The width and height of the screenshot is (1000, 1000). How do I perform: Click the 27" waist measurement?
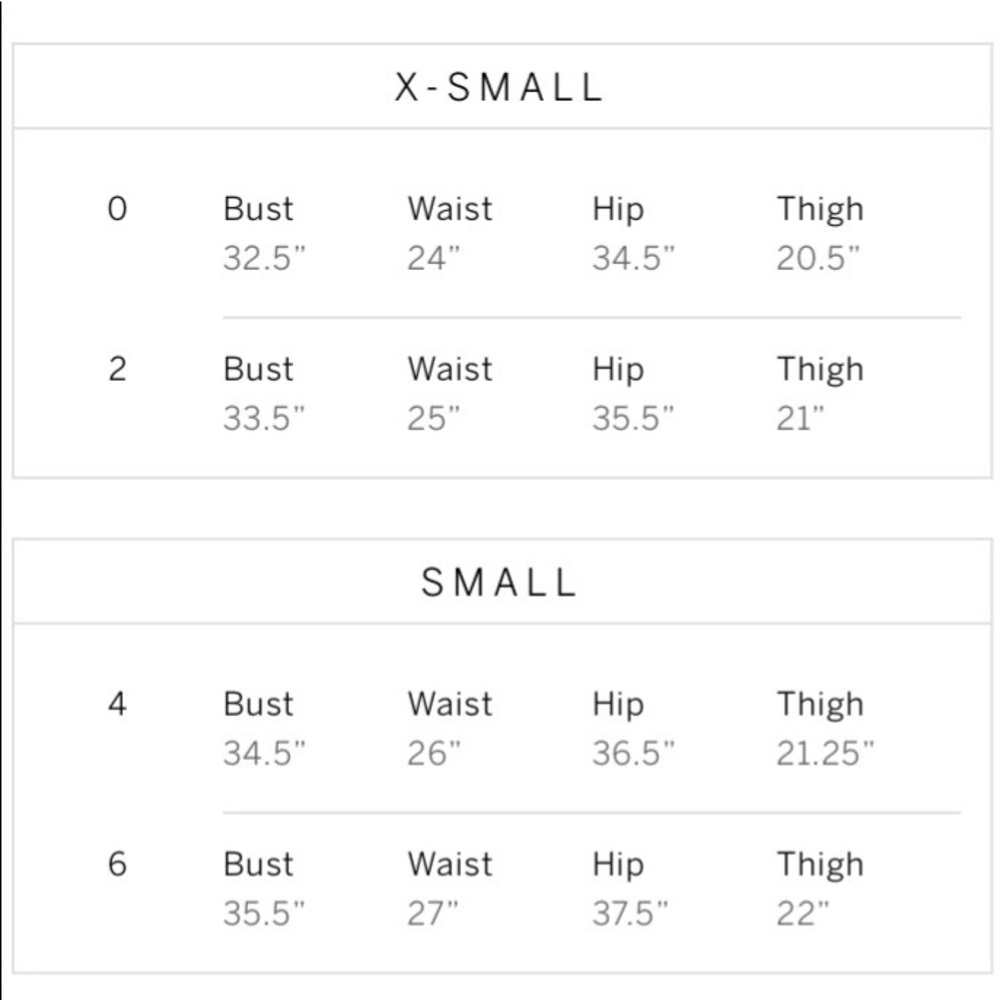point(432,914)
